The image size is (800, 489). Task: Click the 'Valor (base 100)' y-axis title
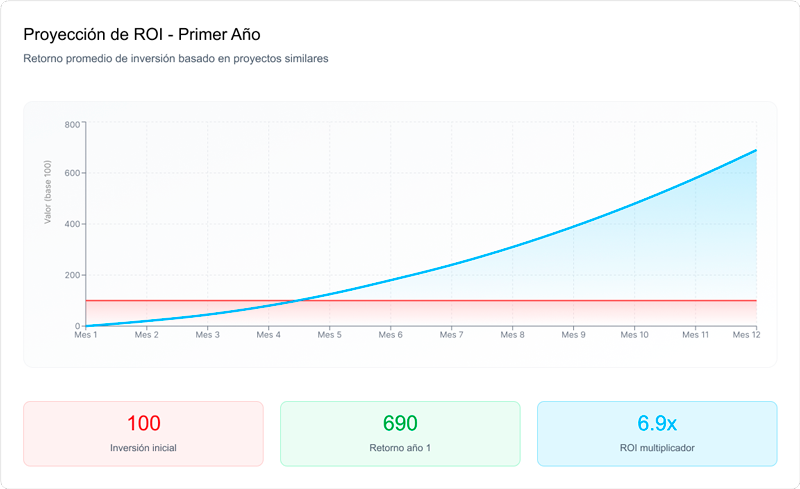47,194
